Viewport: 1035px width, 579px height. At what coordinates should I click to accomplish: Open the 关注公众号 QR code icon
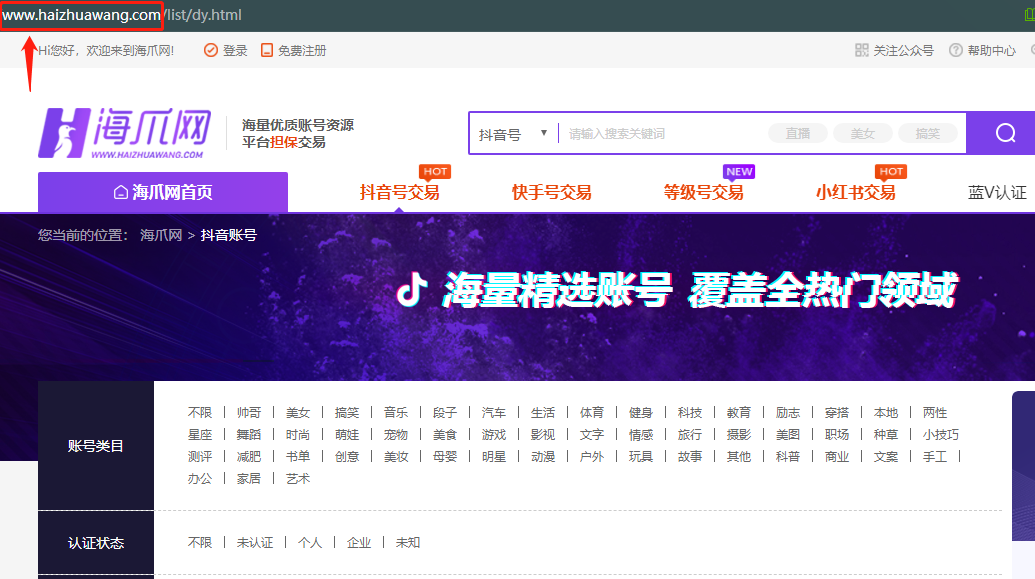tap(862, 49)
